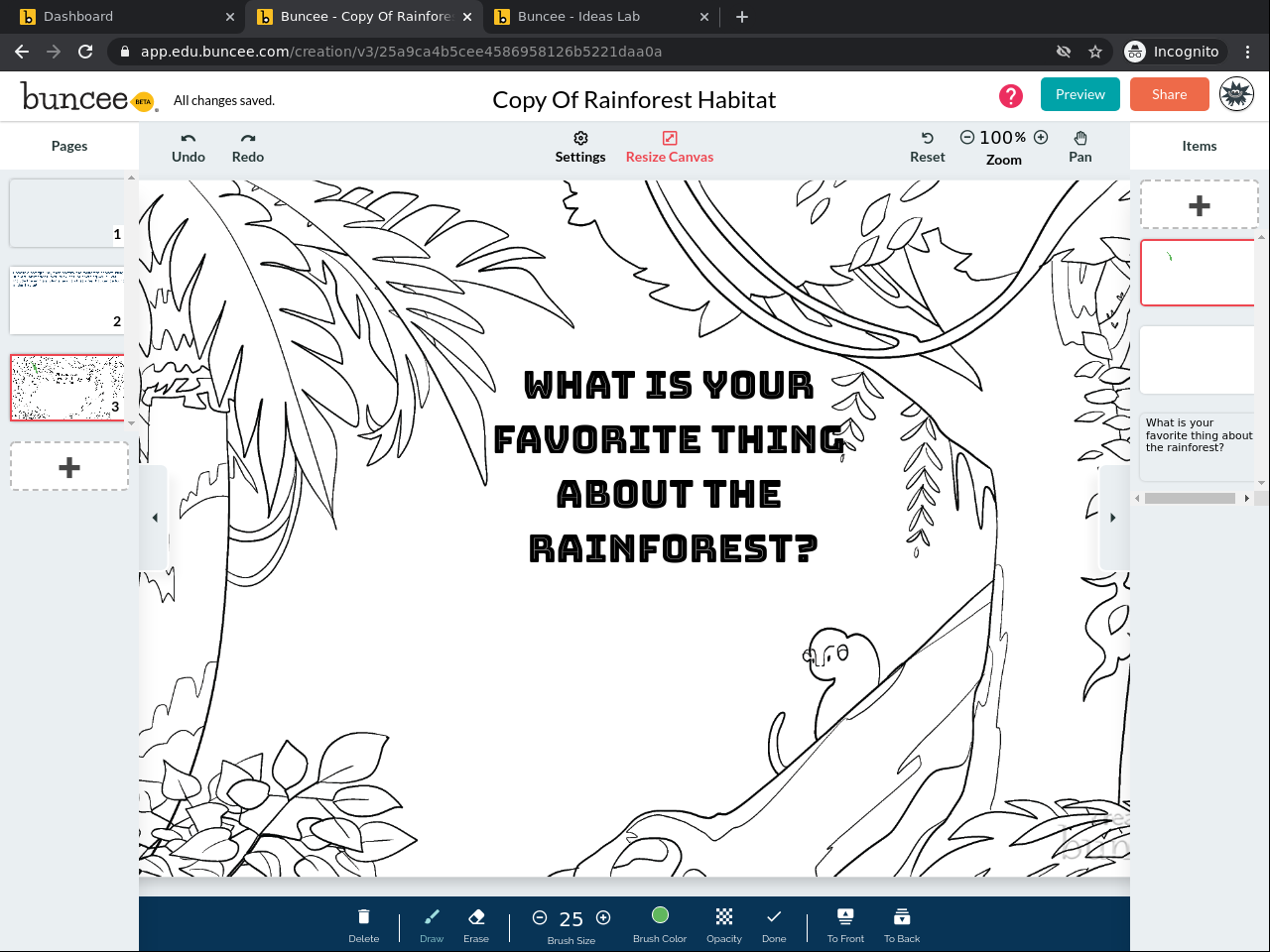Screen dimensions: 1270x952
Task: Select the red-outlined drawing item
Action: tap(1198, 273)
